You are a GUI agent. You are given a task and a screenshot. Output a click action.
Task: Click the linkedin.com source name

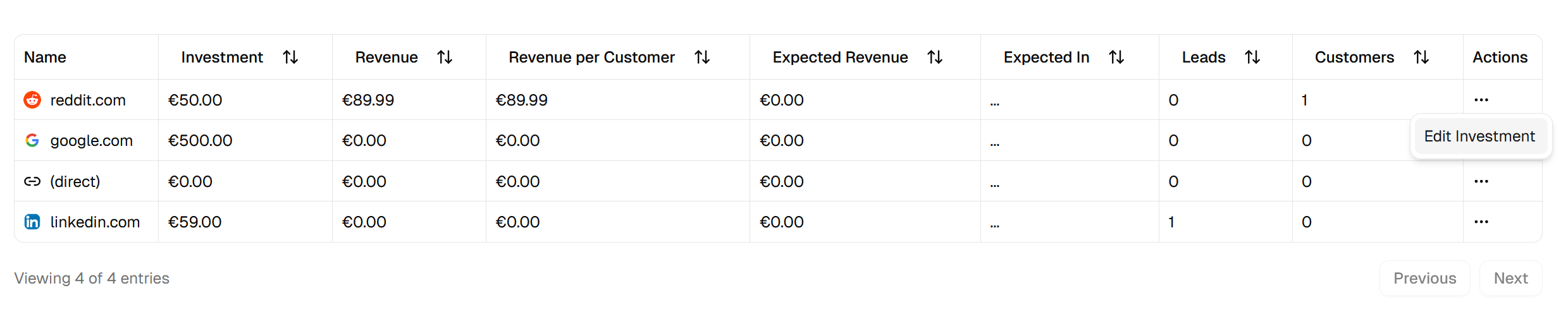(95, 222)
